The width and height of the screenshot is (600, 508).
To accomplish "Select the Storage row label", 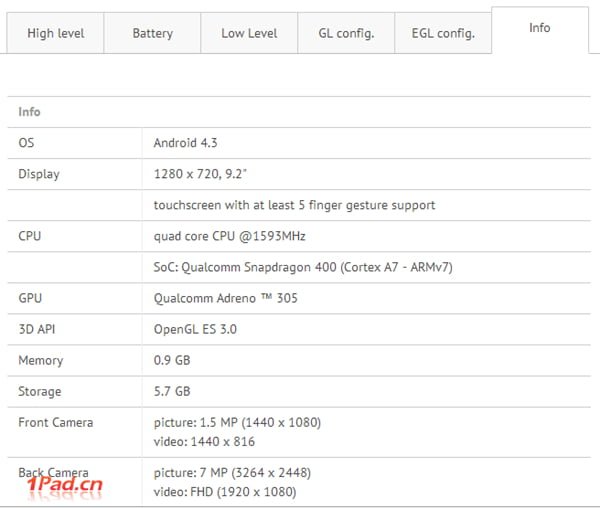I will click(x=40, y=391).
